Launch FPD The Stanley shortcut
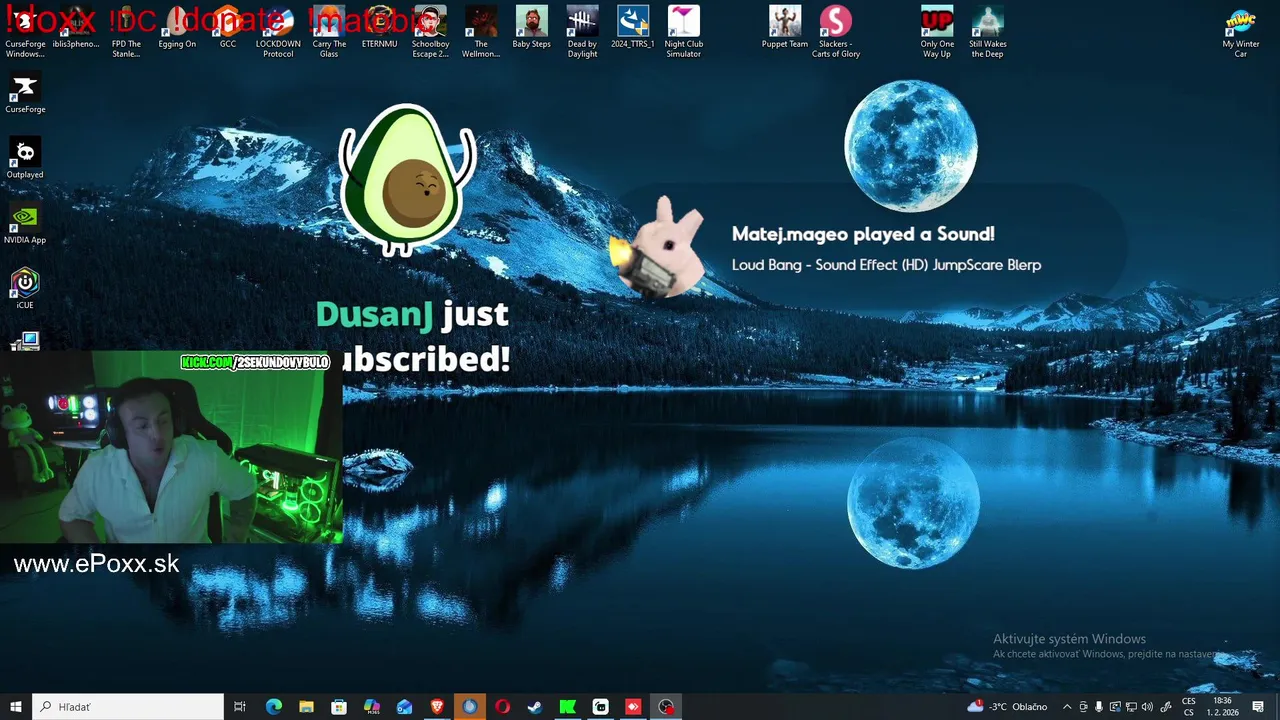The width and height of the screenshot is (1280, 720). [126, 32]
